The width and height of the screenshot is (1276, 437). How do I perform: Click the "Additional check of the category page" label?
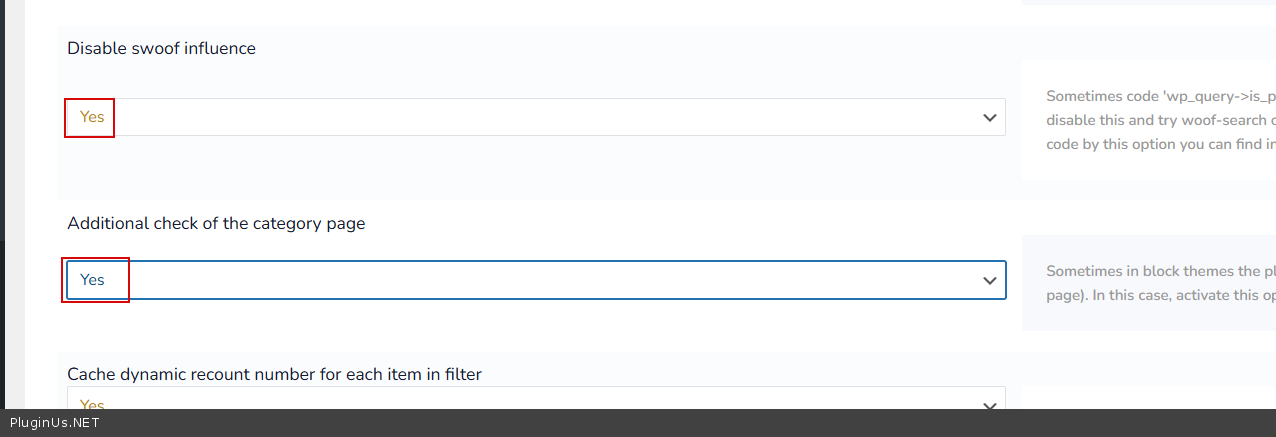tap(216, 223)
